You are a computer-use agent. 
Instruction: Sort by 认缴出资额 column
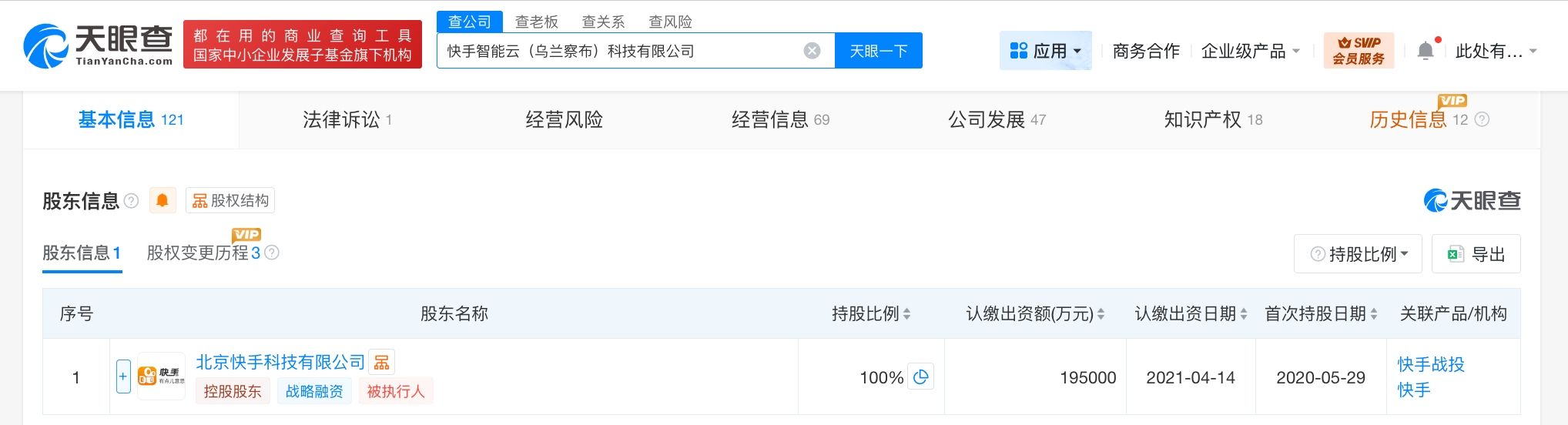click(1101, 314)
